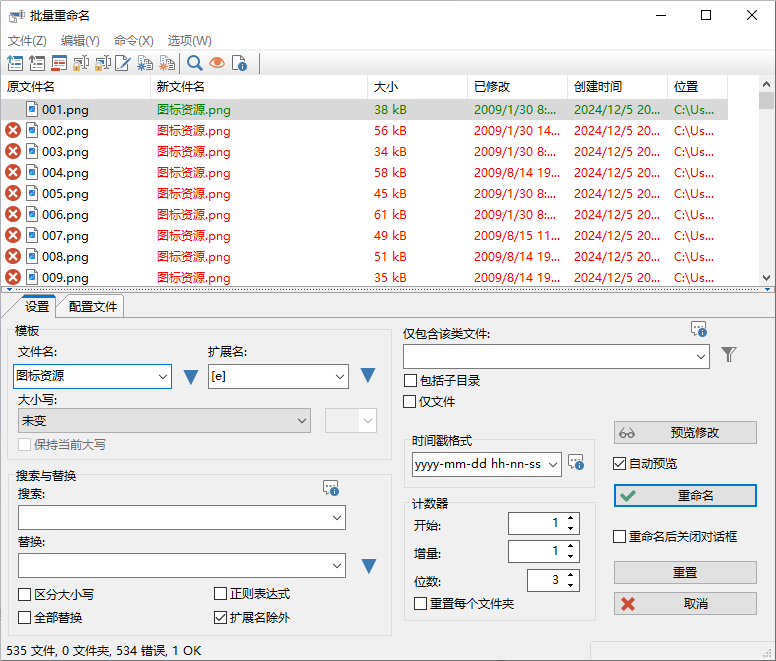Click the blue starburst files toolbar icon
Image resolution: width=776 pixels, height=661 pixels.
(x=145, y=63)
